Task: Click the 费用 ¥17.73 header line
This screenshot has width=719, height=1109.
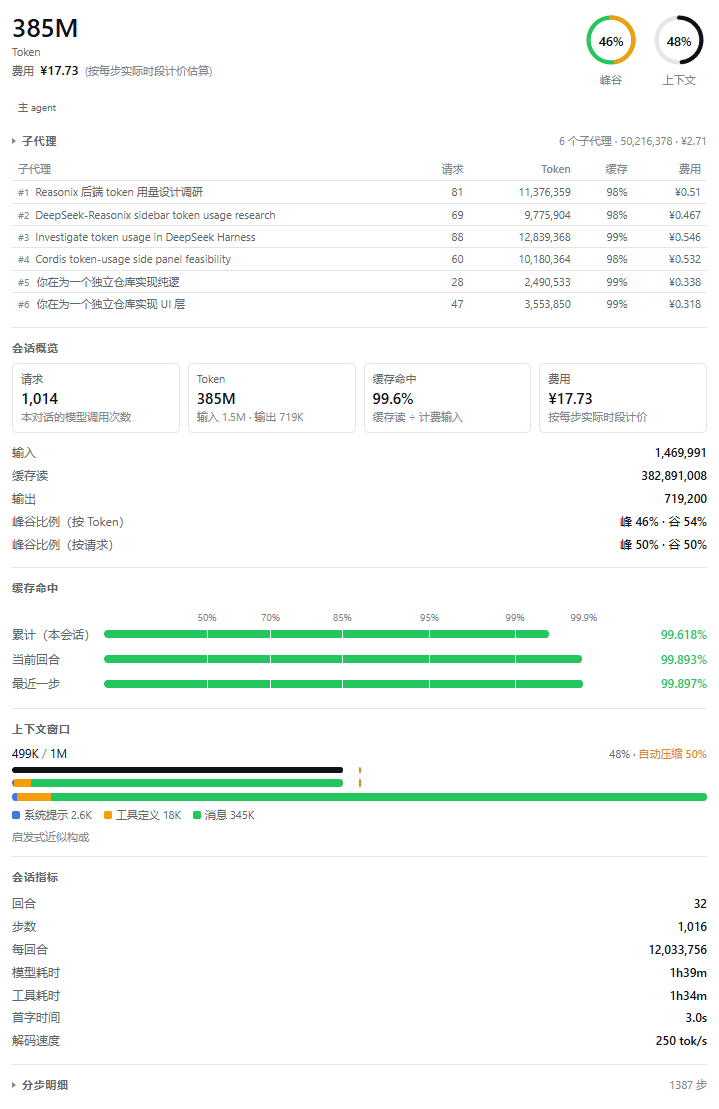Action: pos(112,71)
